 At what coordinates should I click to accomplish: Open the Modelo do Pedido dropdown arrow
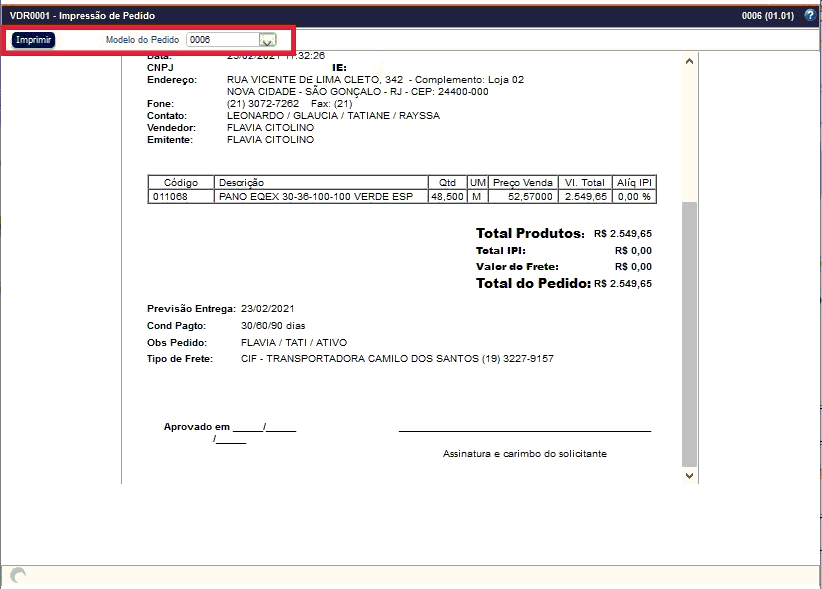[x=267, y=40]
